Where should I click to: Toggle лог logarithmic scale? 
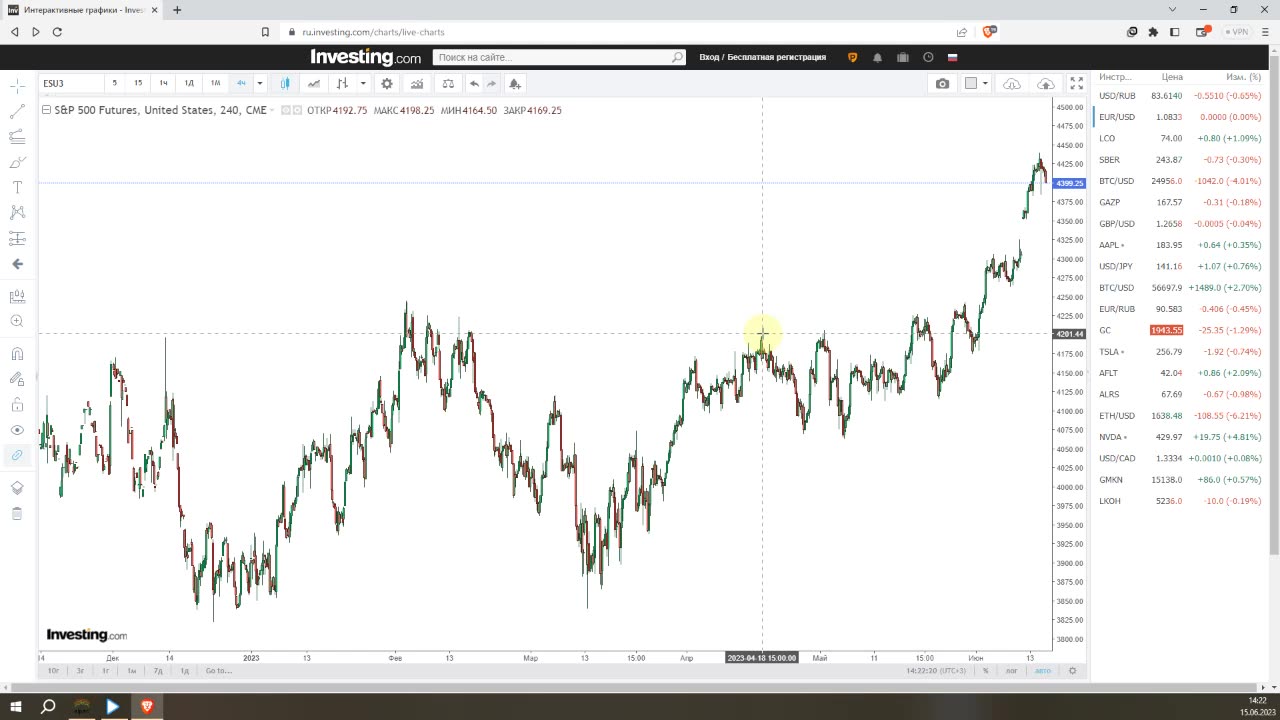(x=1011, y=670)
